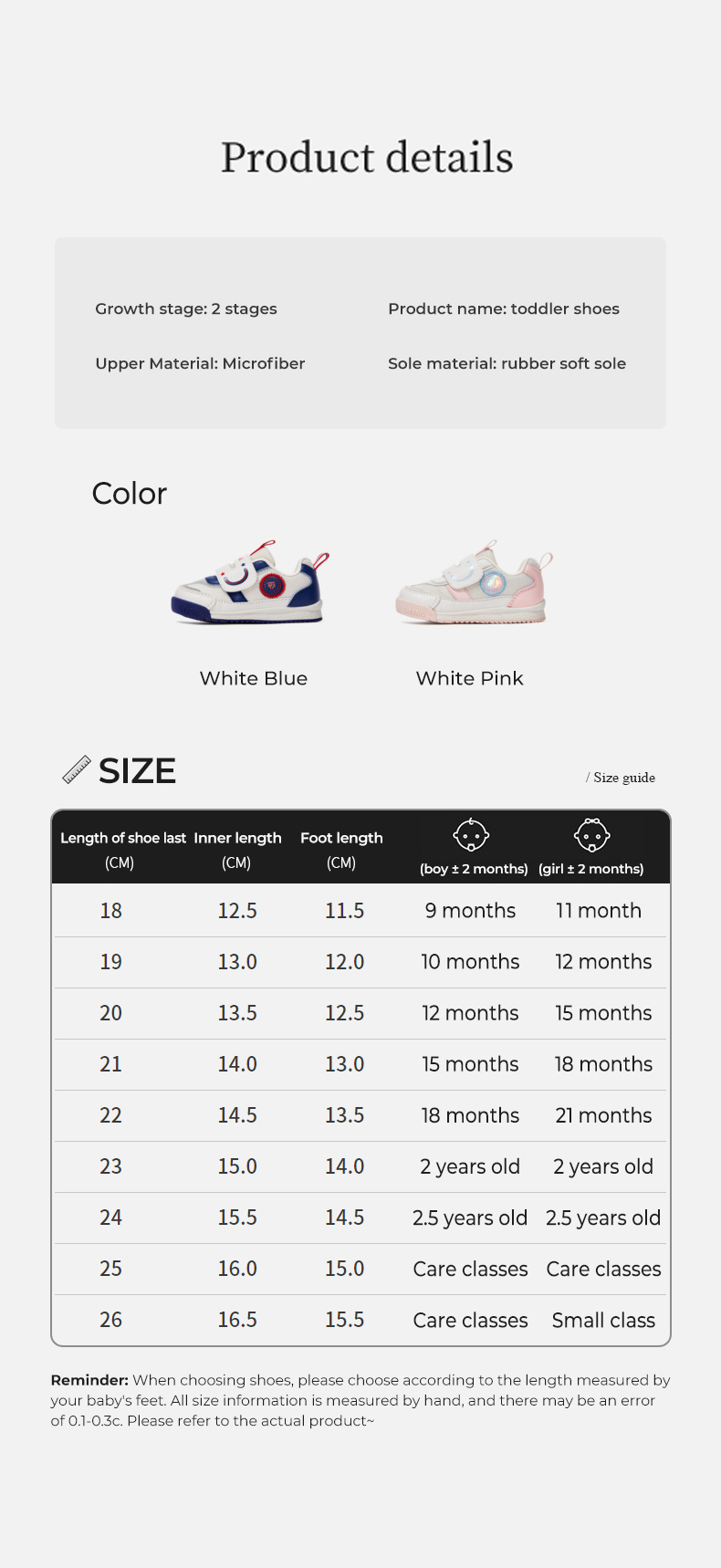
Task: Open the Size guide link
Action: tap(623, 778)
